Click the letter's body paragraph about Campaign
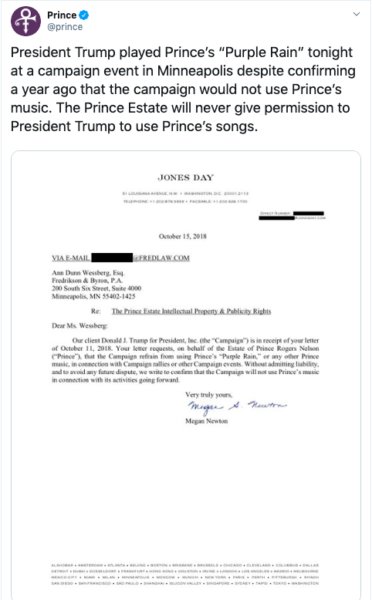 pos(185,360)
